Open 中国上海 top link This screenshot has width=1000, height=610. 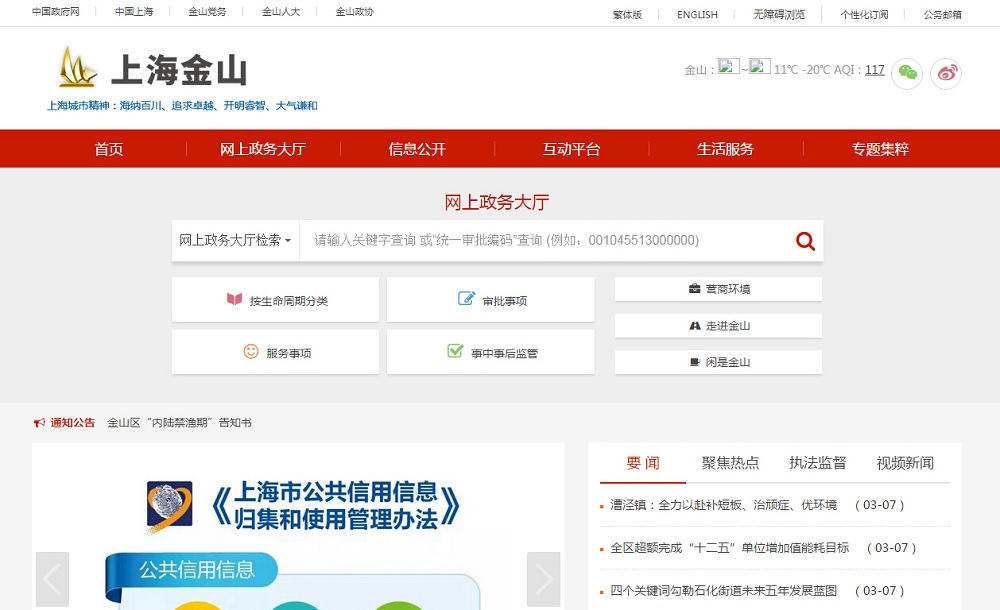pyautogui.click(x=134, y=11)
